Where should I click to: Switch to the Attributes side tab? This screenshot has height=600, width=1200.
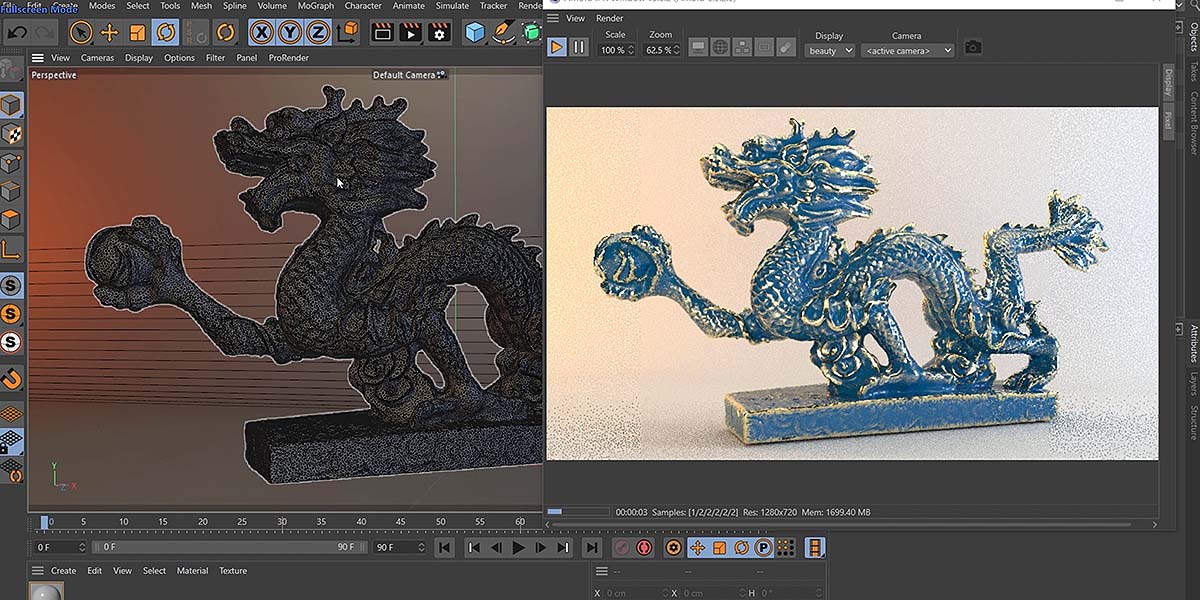pos(1193,343)
